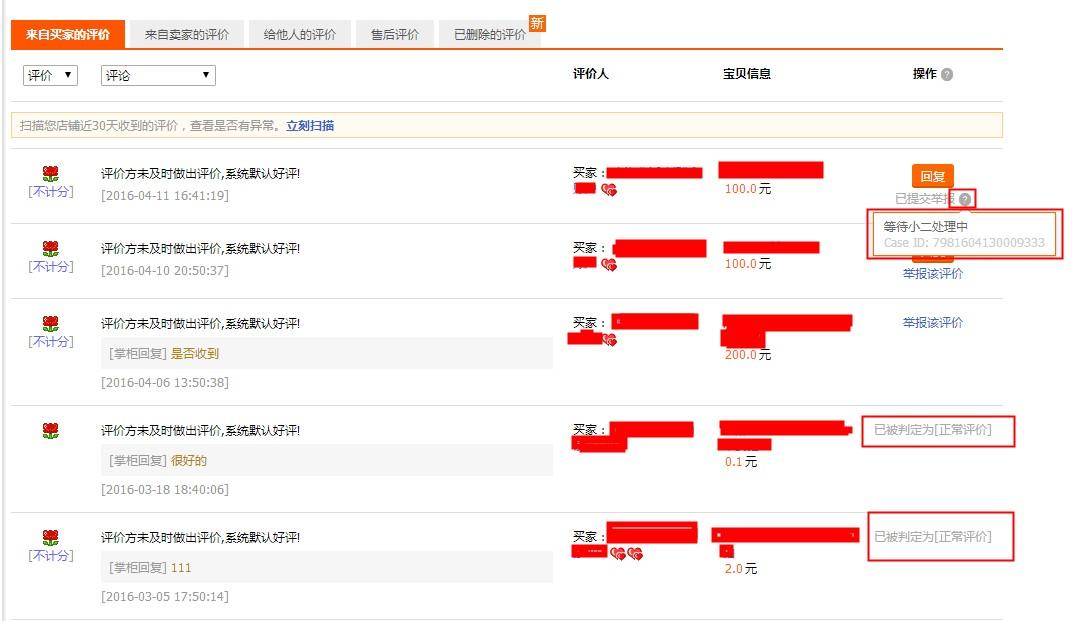The height and width of the screenshot is (621, 1091).
Task: Click the question mark beside 已提交举报
Action: [x=965, y=199]
